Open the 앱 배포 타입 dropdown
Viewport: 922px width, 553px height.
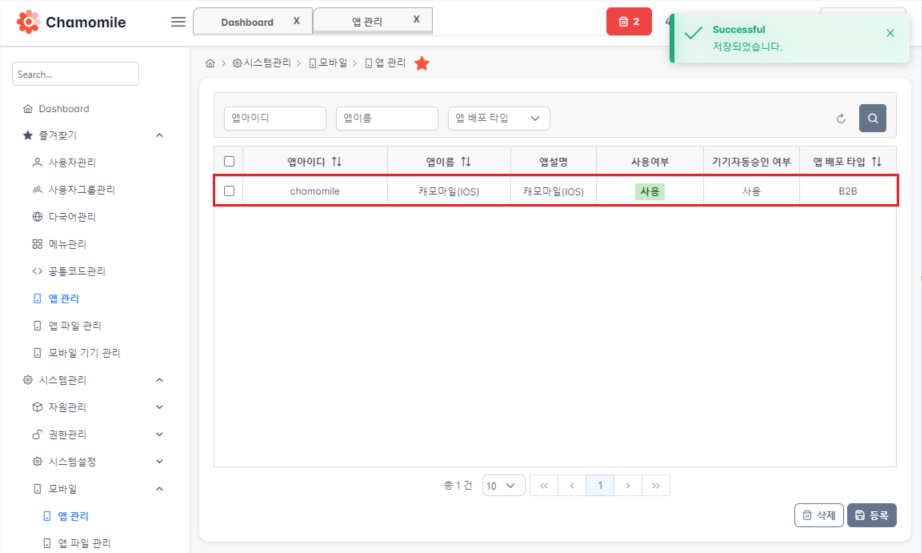click(x=499, y=118)
